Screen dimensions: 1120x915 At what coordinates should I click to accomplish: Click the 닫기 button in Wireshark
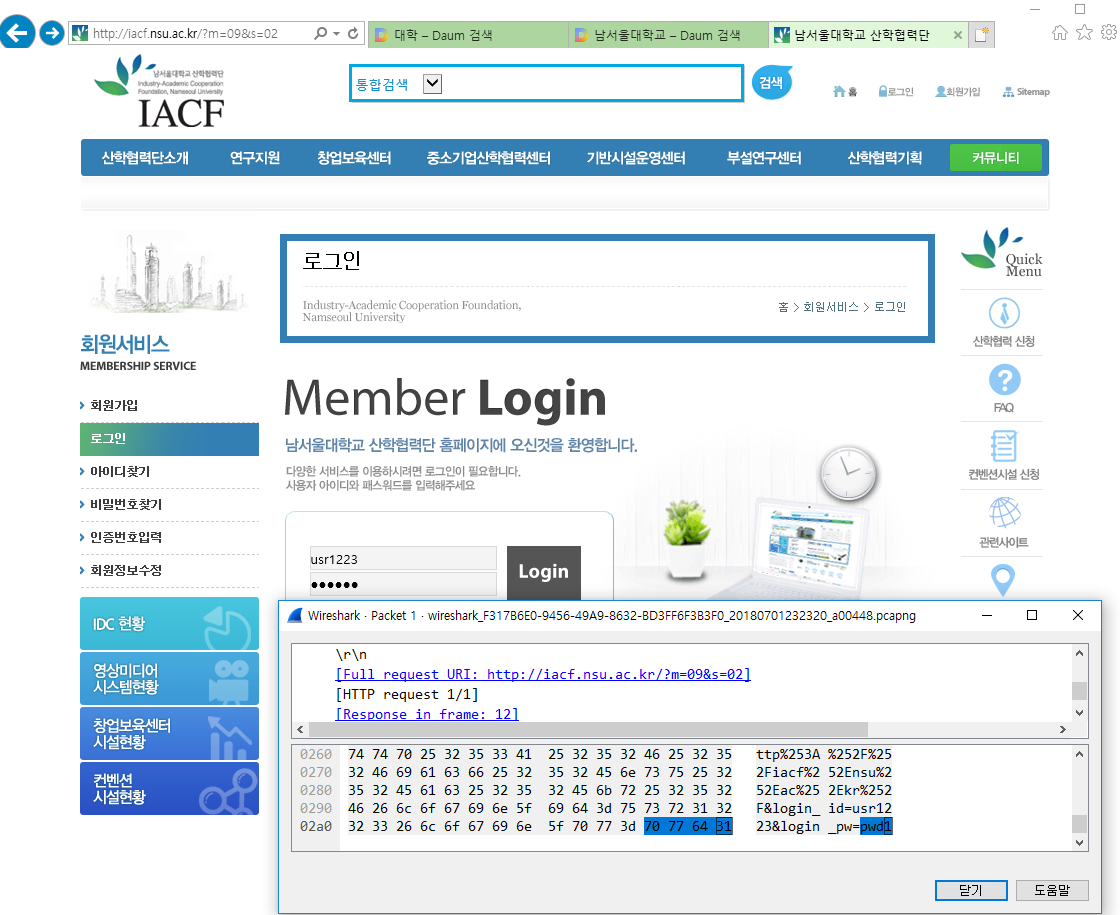pos(971,890)
